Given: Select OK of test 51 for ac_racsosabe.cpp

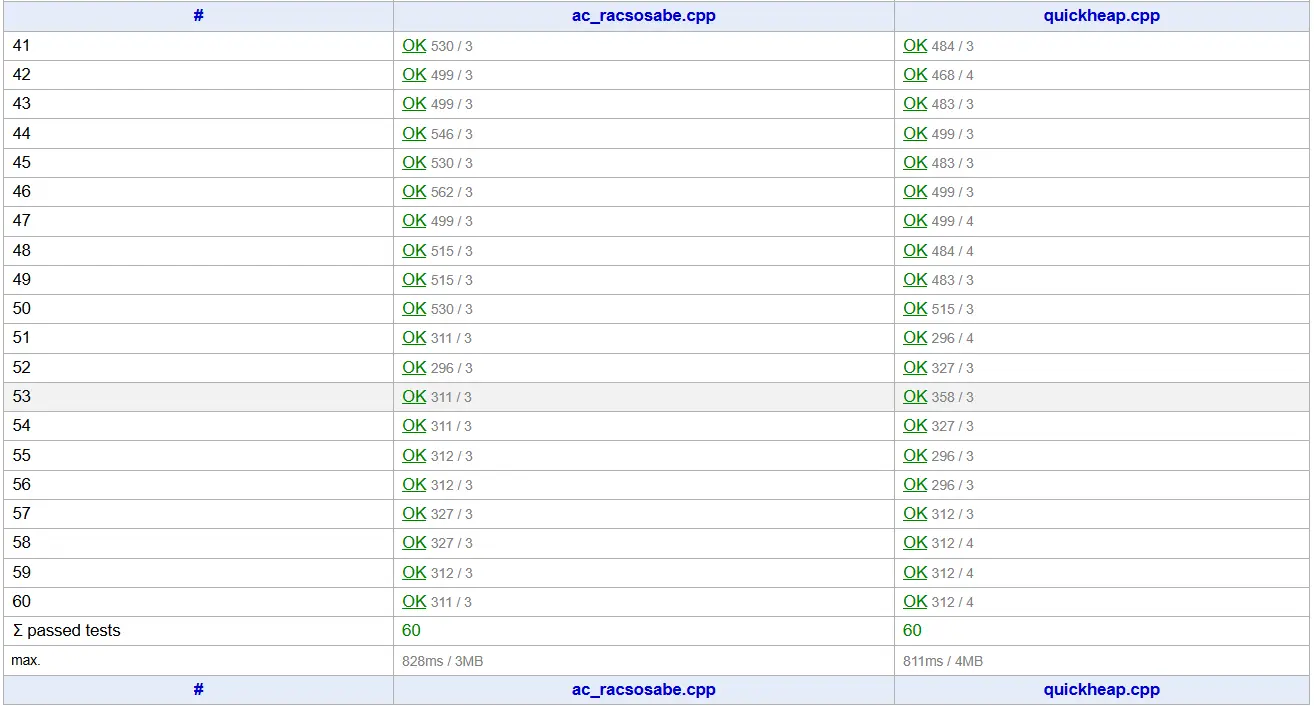Looking at the screenshot, I should click(x=414, y=337).
